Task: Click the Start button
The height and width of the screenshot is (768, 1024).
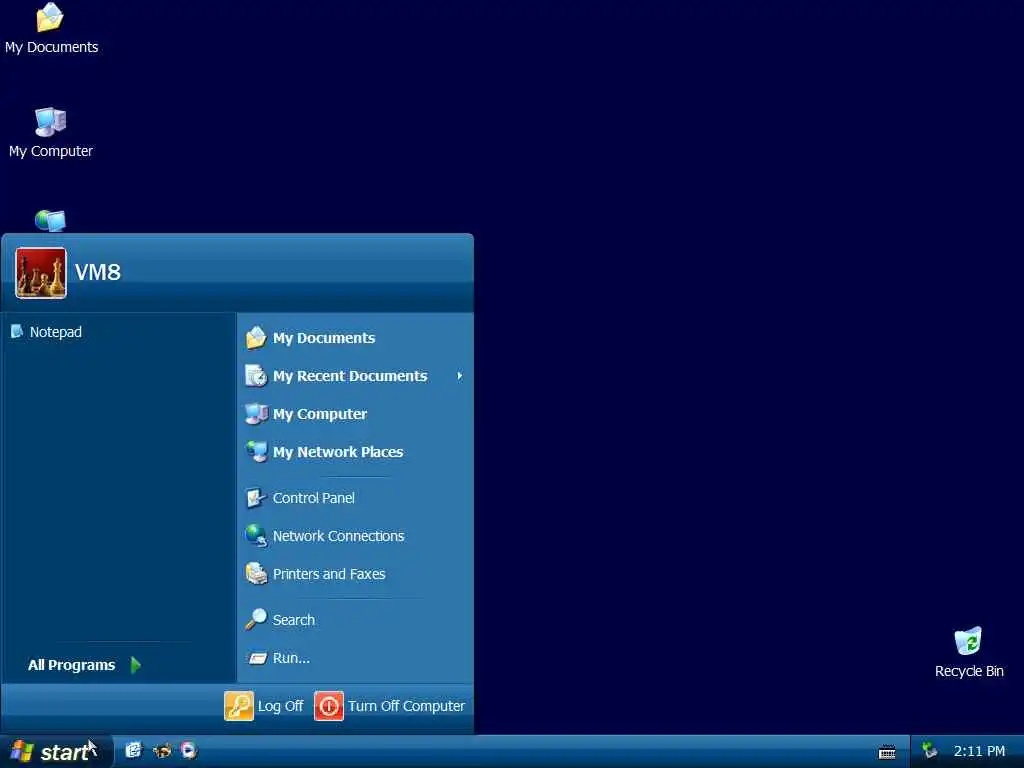Action: pos(55,752)
